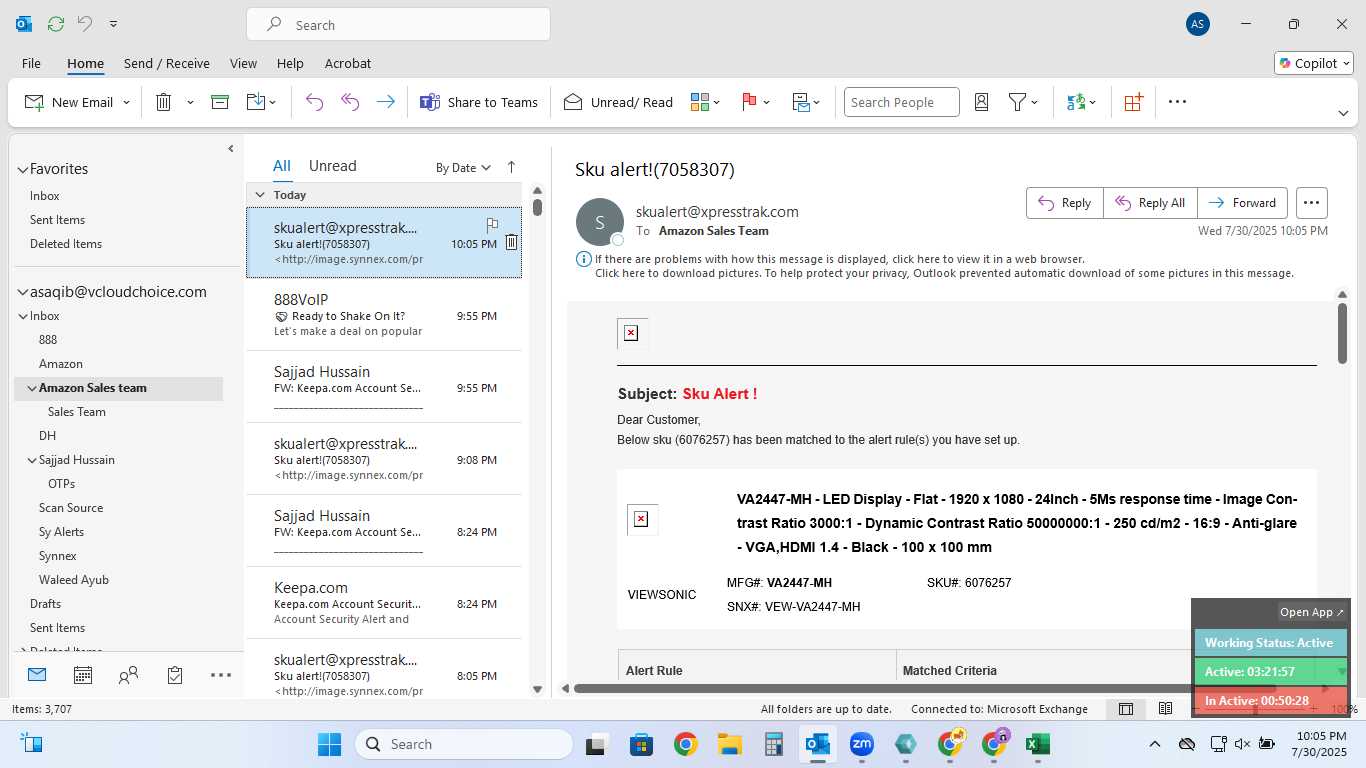
Task: Click the ribbon Forward arrow icon
Action: coord(385,102)
